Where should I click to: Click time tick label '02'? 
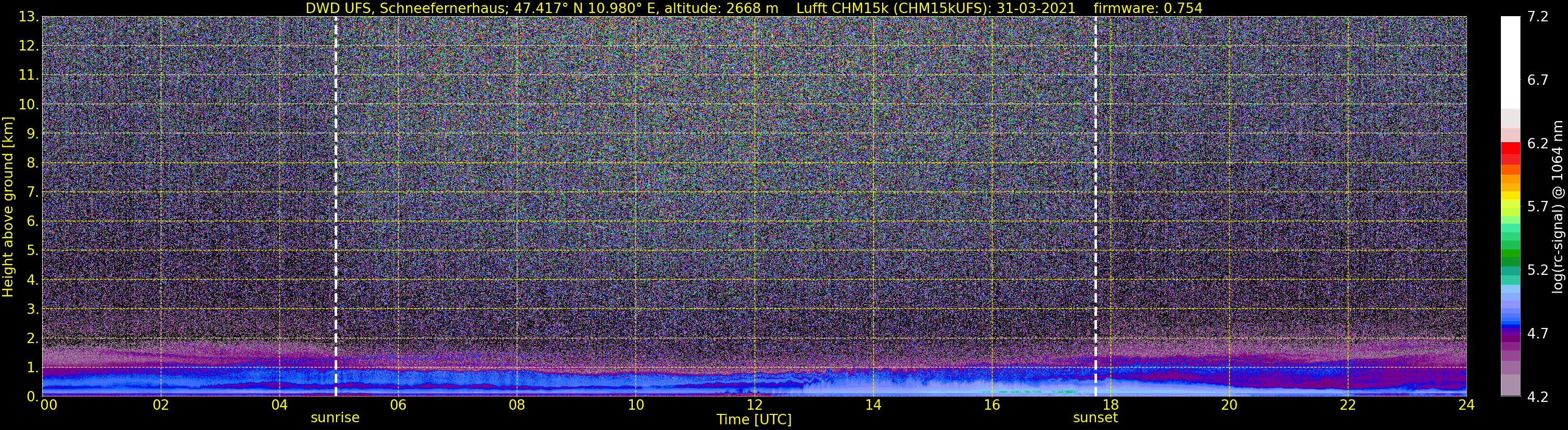pyautogui.click(x=161, y=405)
